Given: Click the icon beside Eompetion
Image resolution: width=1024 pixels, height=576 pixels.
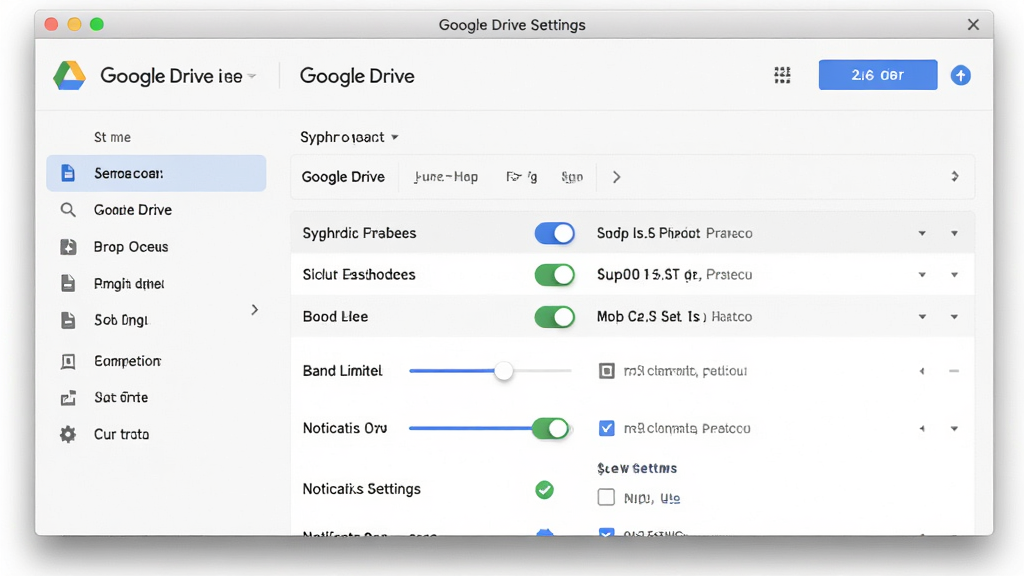Looking at the screenshot, I should [68, 361].
